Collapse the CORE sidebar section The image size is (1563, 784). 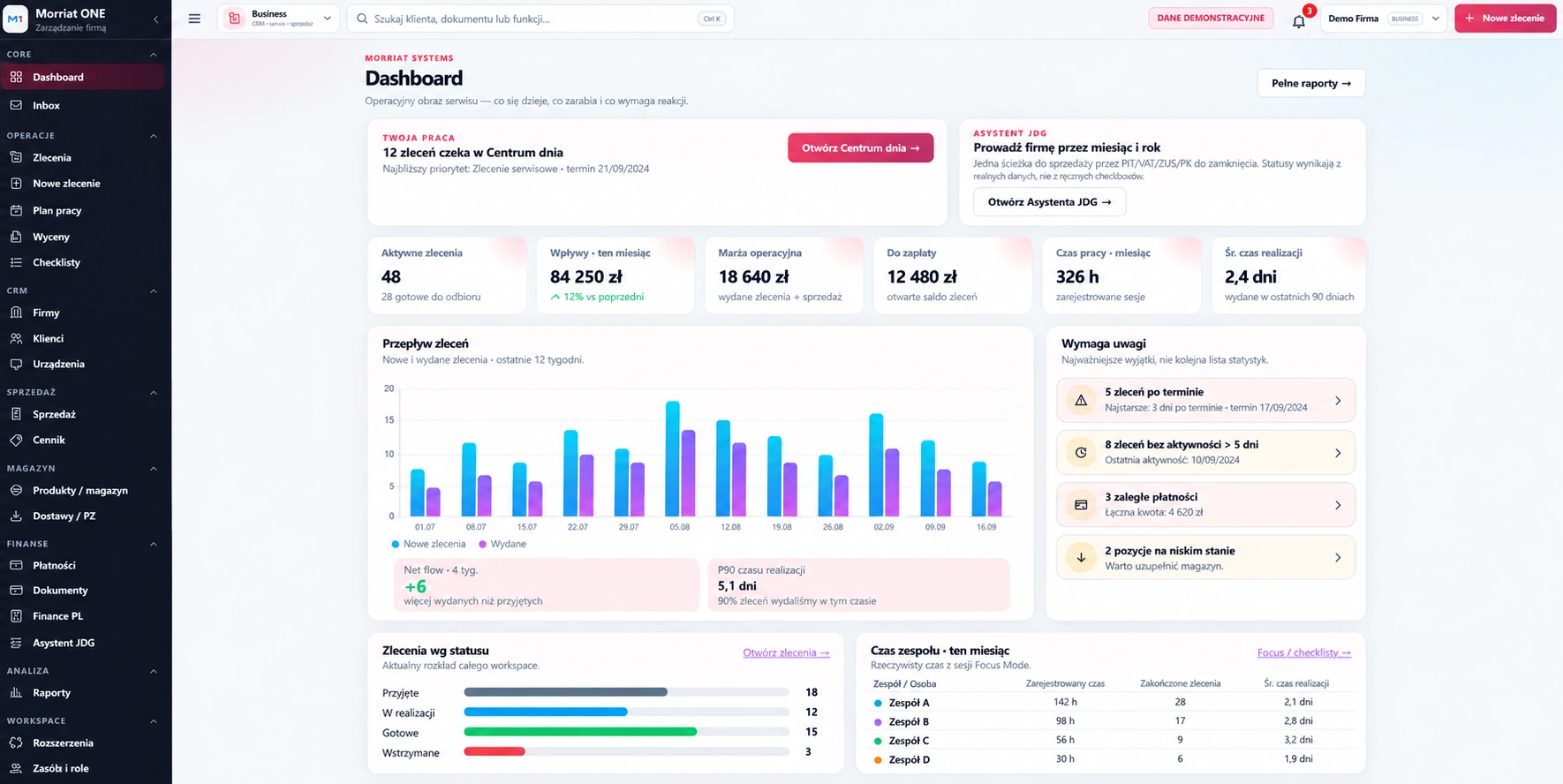154,55
